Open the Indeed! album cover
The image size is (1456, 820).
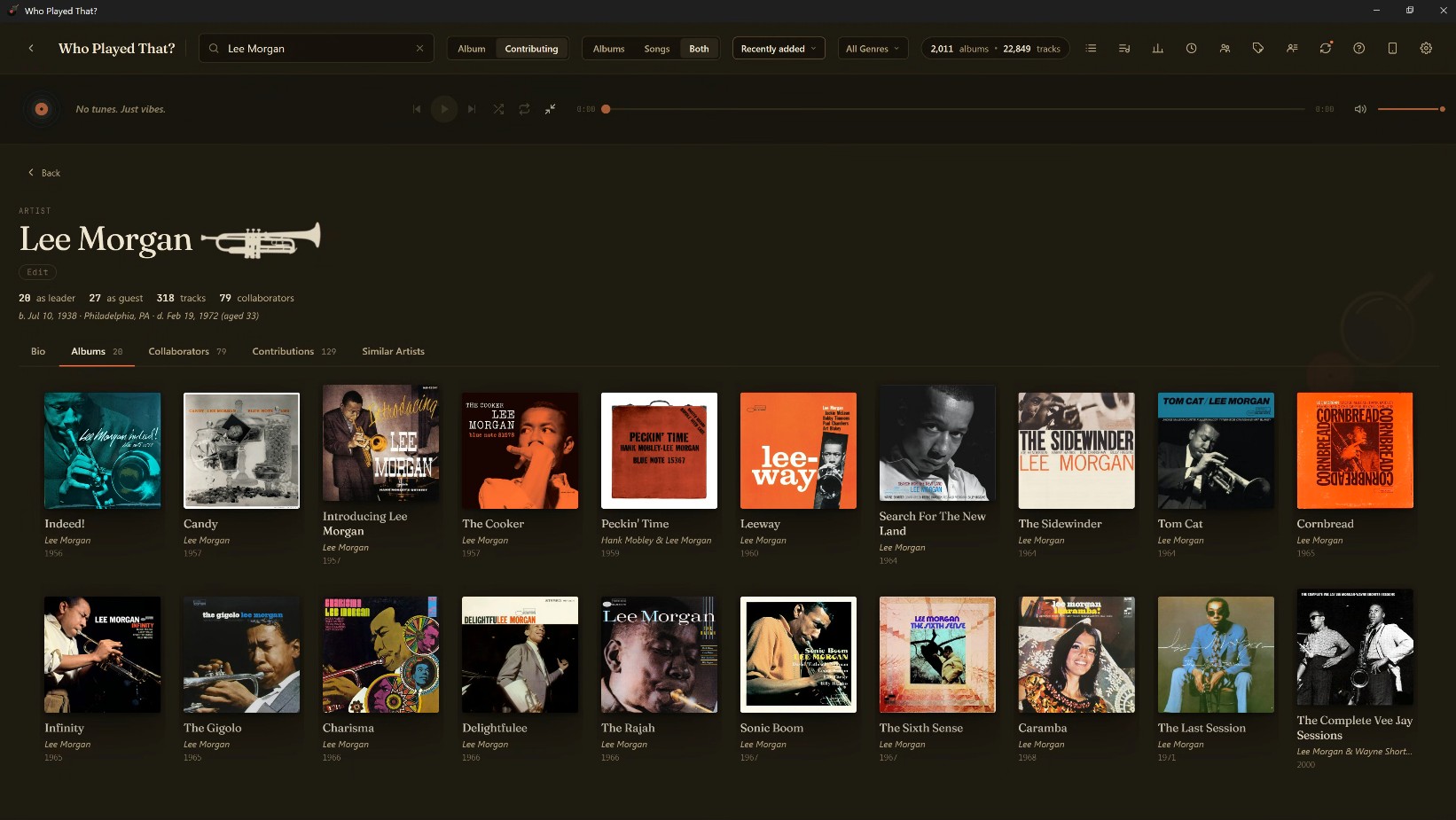(x=103, y=450)
